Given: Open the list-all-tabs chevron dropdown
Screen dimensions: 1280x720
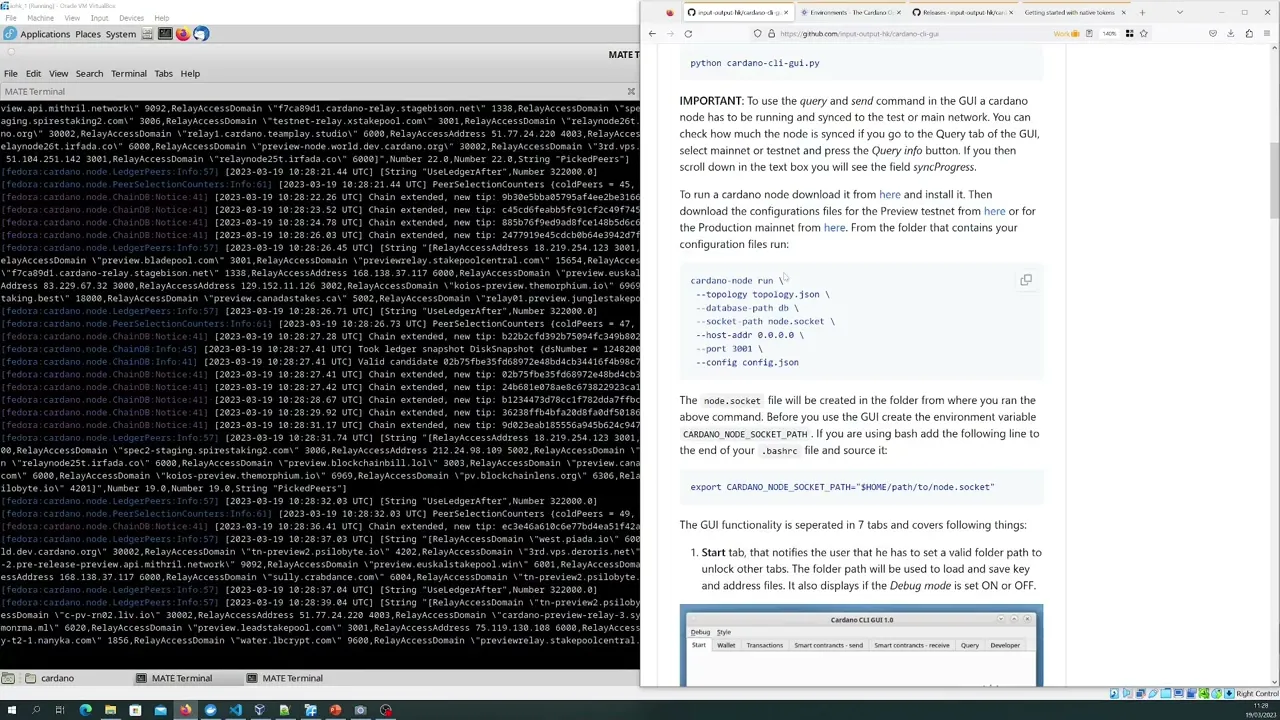Looking at the screenshot, I should (1178, 12).
